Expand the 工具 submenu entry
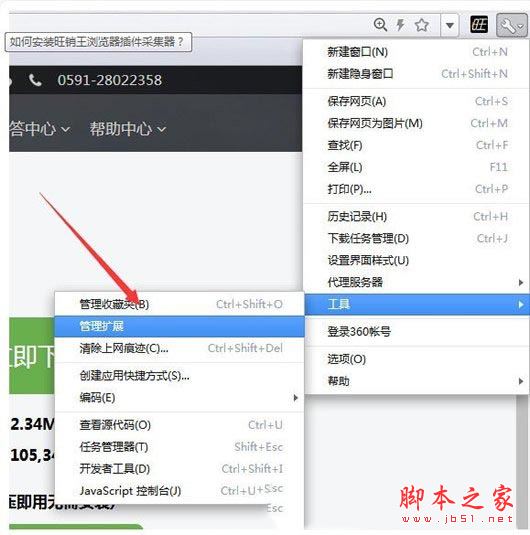This screenshot has width=530, height=535. click(x=416, y=304)
